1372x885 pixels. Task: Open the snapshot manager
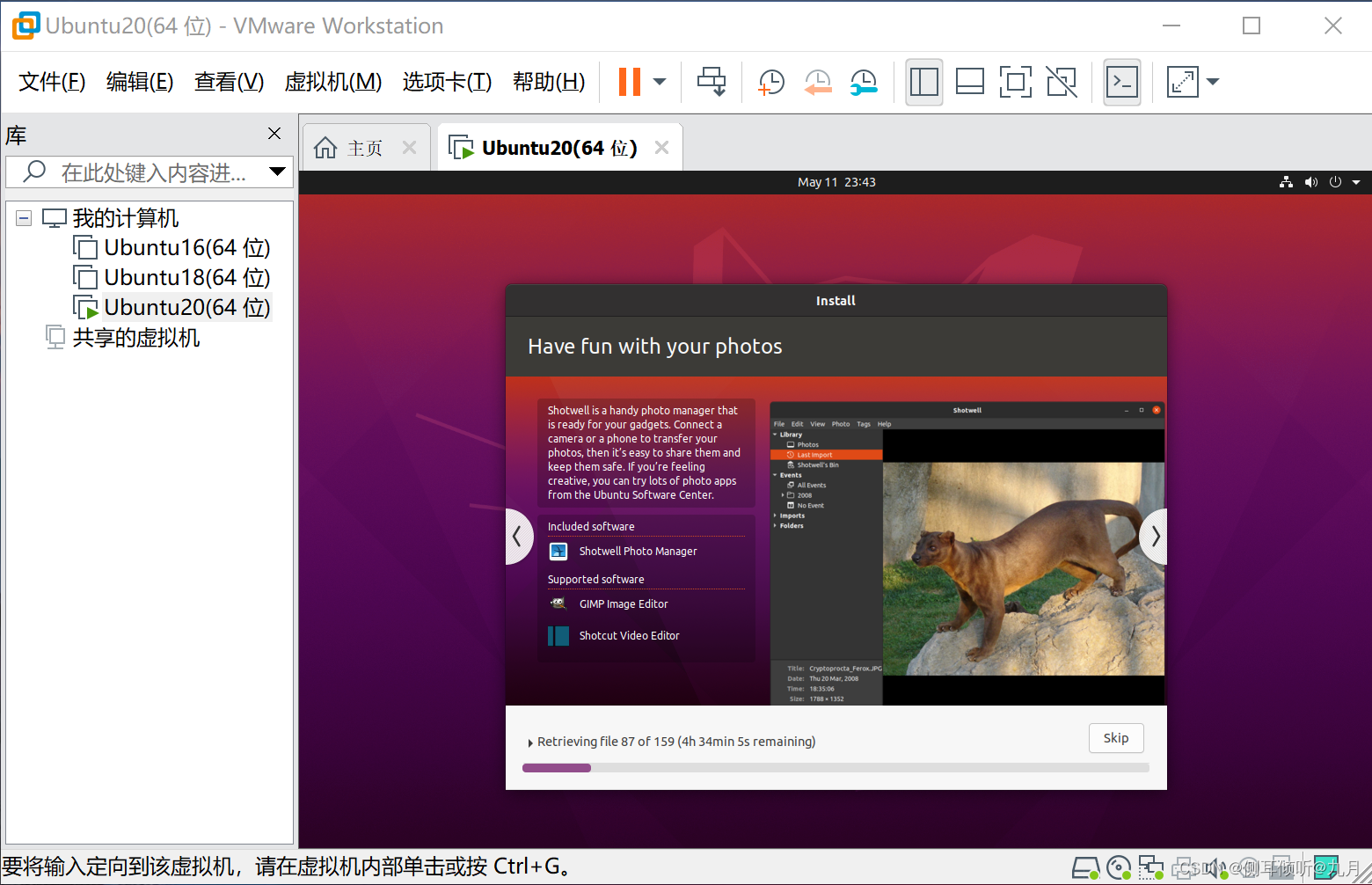click(x=864, y=82)
